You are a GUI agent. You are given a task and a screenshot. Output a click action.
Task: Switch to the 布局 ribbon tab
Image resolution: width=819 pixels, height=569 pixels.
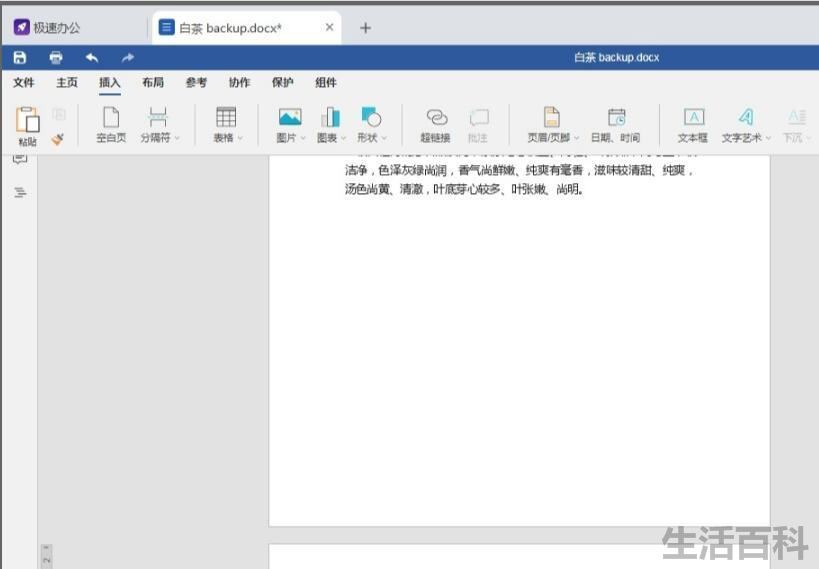tap(153, 83)
